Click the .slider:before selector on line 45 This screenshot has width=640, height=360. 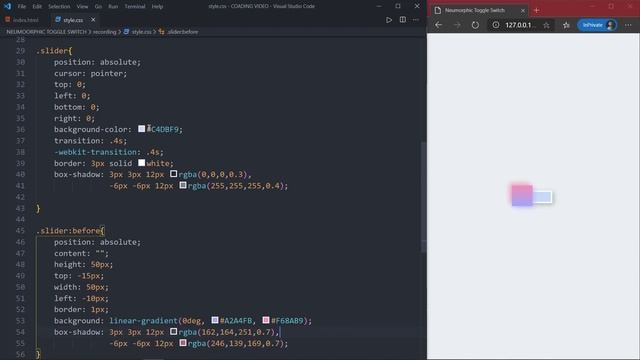pyautogui.click(x=68, y=231)
